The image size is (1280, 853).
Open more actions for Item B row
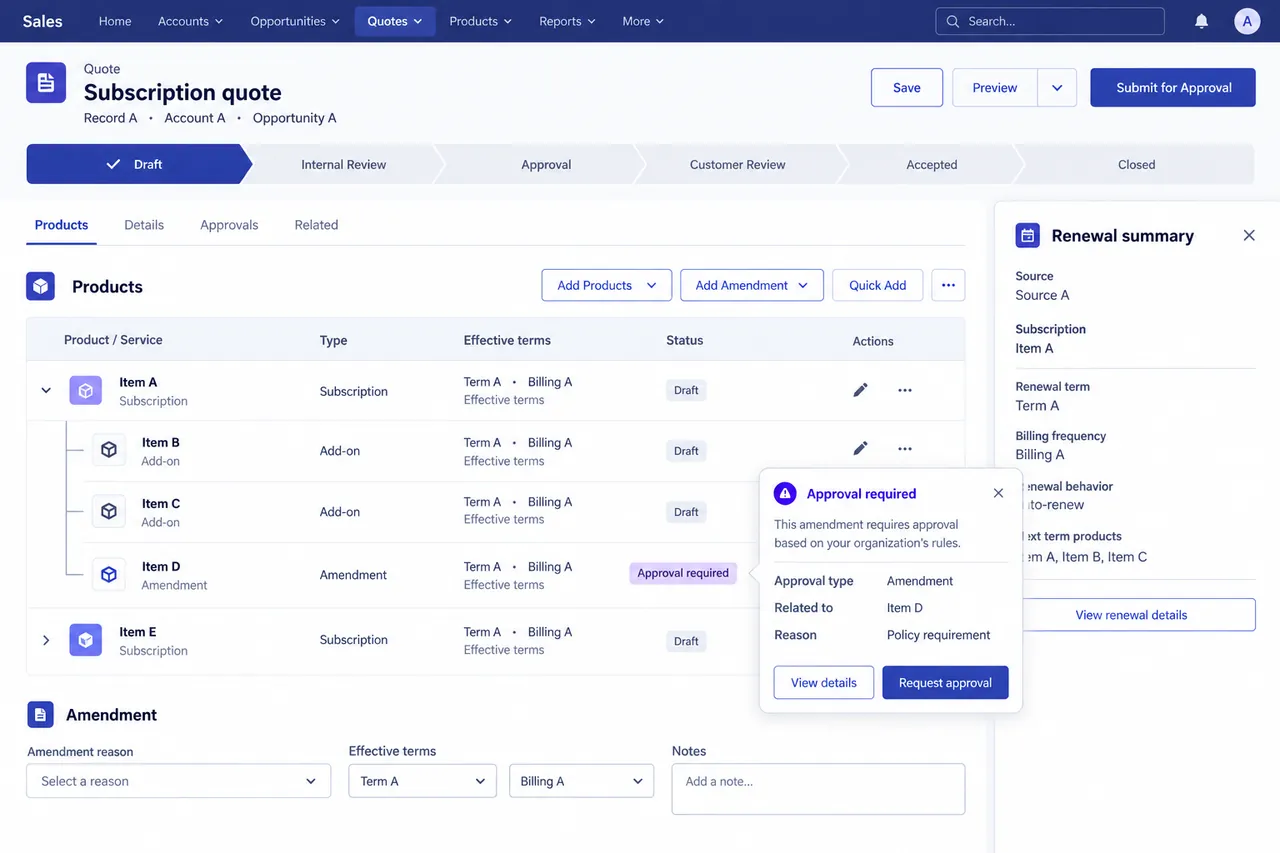point(905,449)
